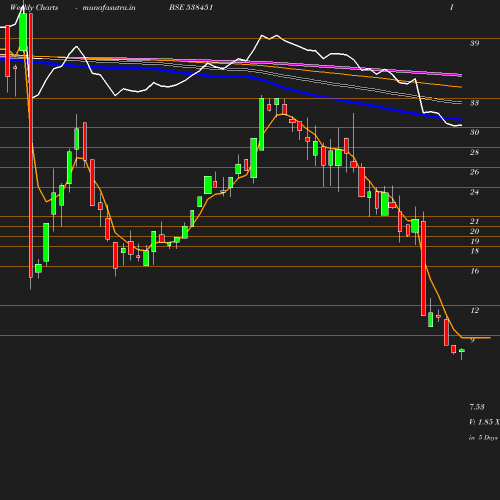Screen dimensions: 500x500
Task: Click the price label 21
Action: click(x=475, y=221)
